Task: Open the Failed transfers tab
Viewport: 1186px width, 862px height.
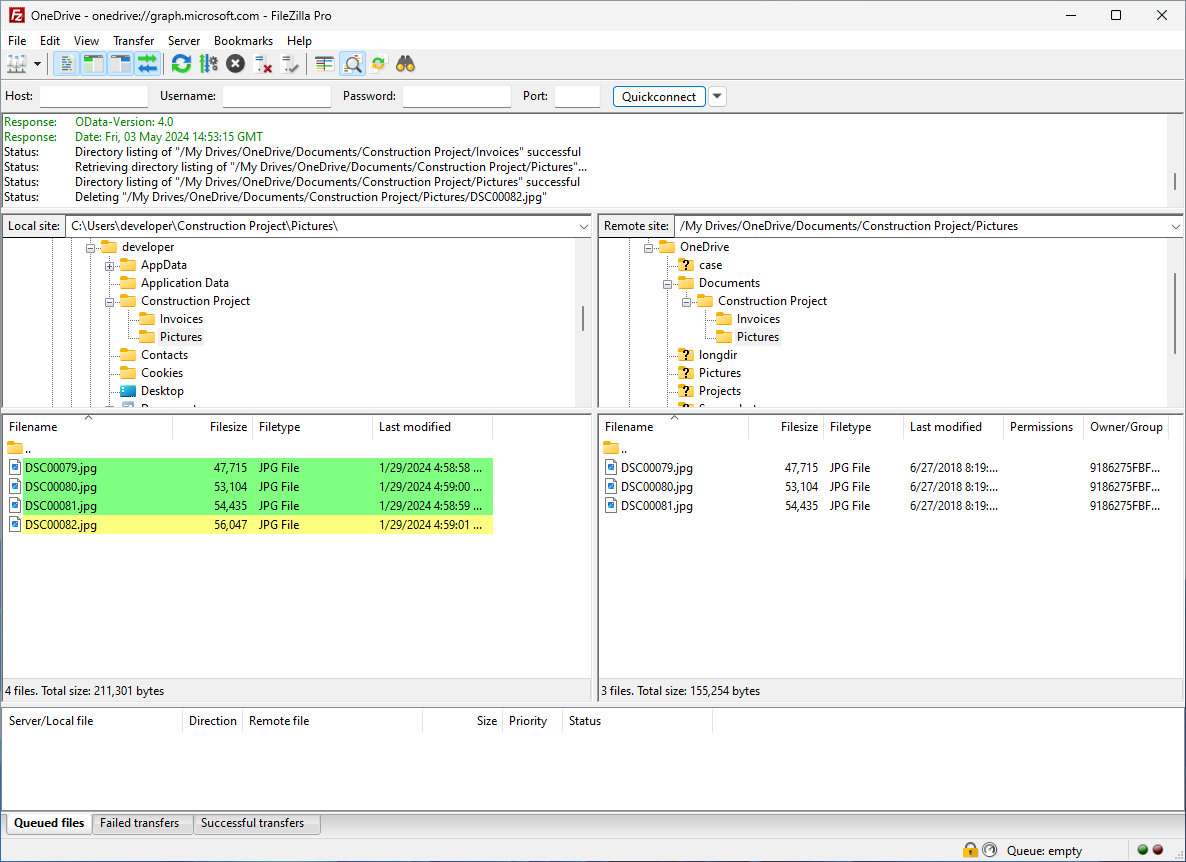Action: point(142,823)
